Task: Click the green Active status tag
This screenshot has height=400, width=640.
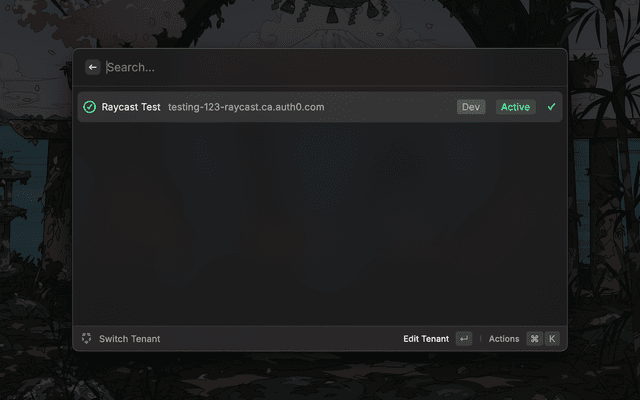Action: [x=515, y=107]
